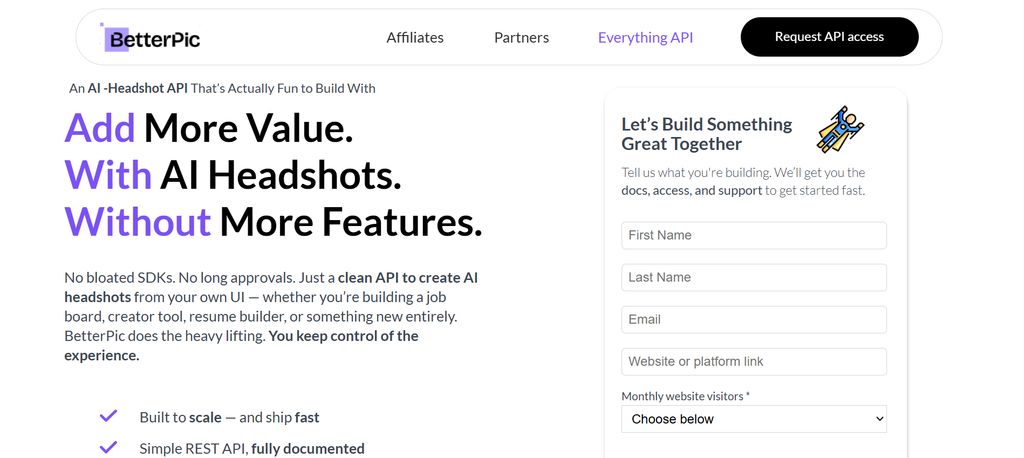Go to Everything API

[645, 38]
